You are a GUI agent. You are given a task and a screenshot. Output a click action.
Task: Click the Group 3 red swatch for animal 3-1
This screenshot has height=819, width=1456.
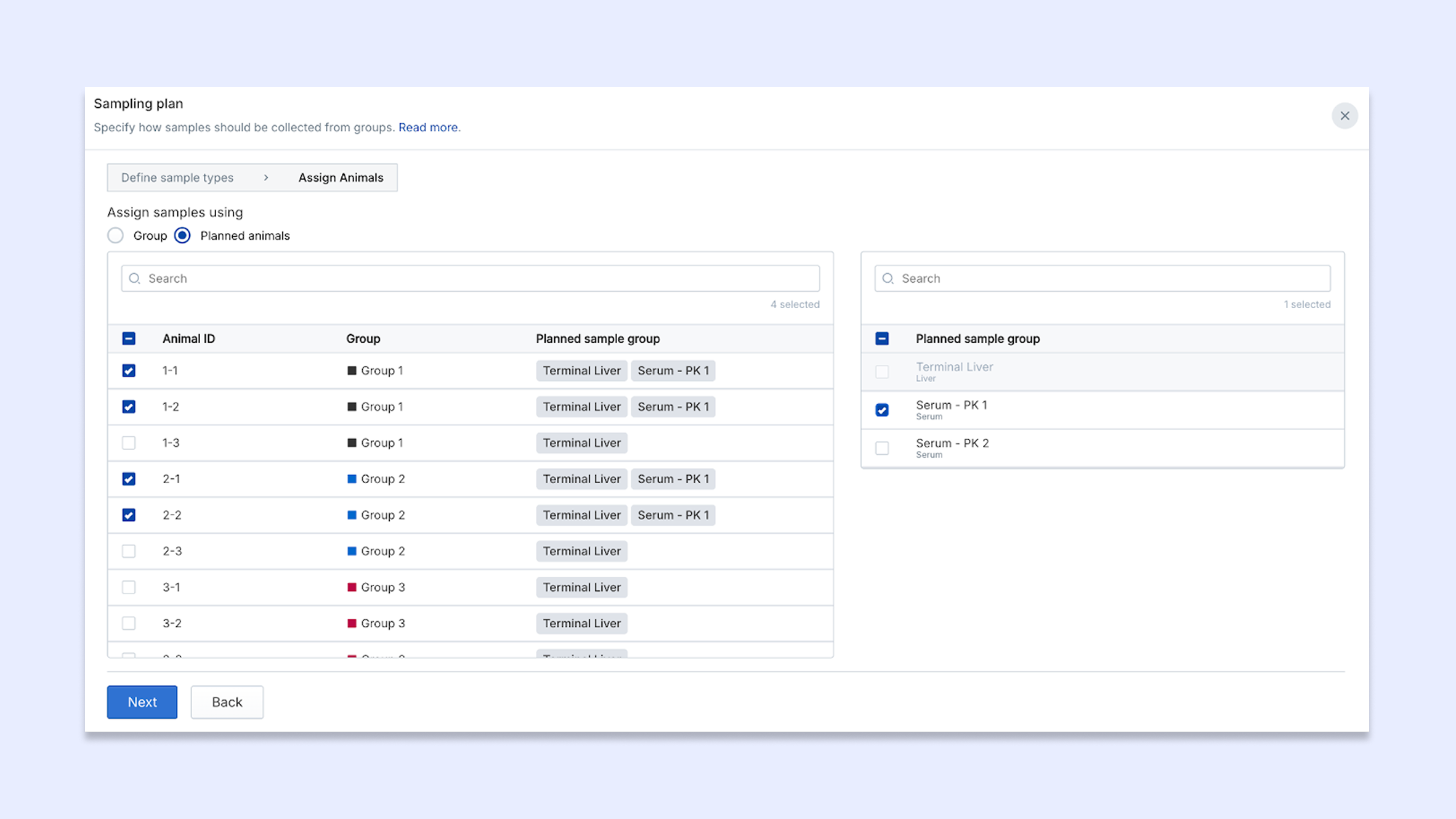[x=352, y=587]
